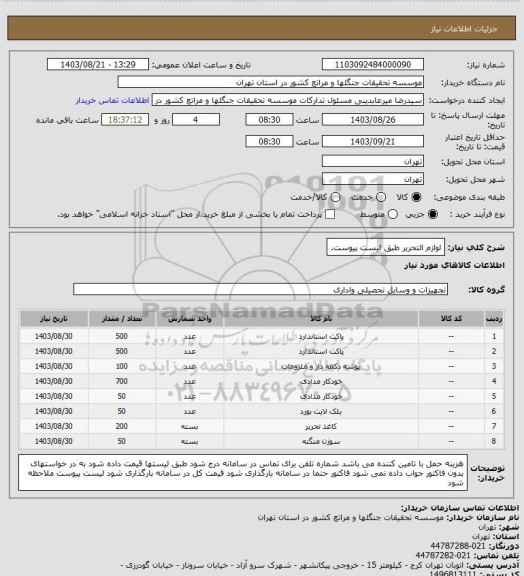Select row 4 item خودکار مدادی
This screenshot has height=576, width=524.
click(x=321, y=382)
